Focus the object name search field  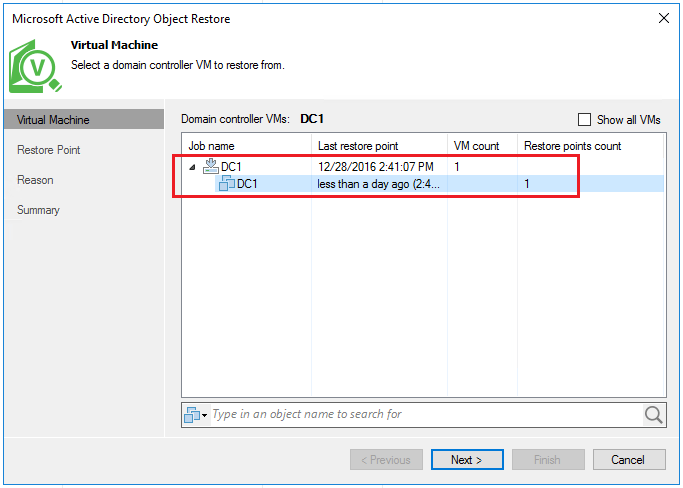[x=420, y=414]
